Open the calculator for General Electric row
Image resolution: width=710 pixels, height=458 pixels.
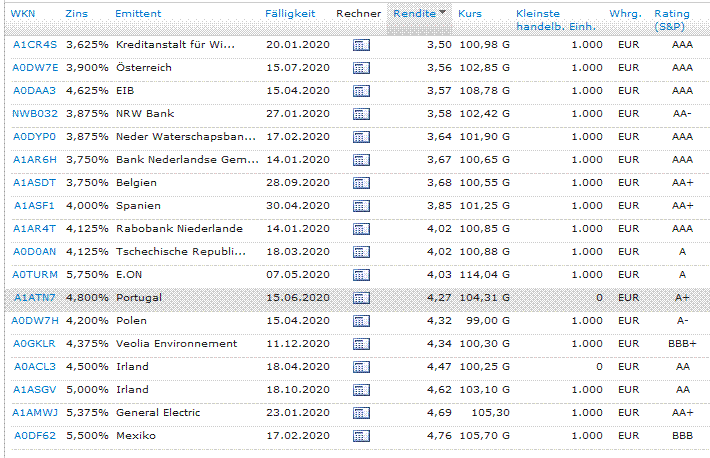[x=361, y=413]
